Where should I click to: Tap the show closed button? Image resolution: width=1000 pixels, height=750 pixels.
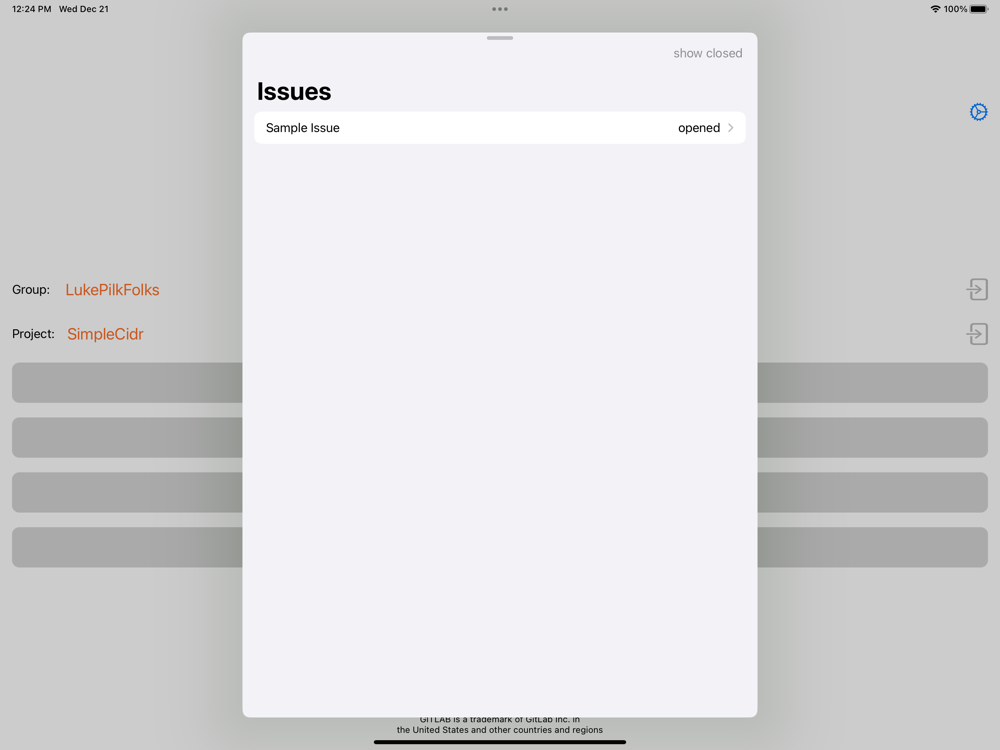[707, 54]
